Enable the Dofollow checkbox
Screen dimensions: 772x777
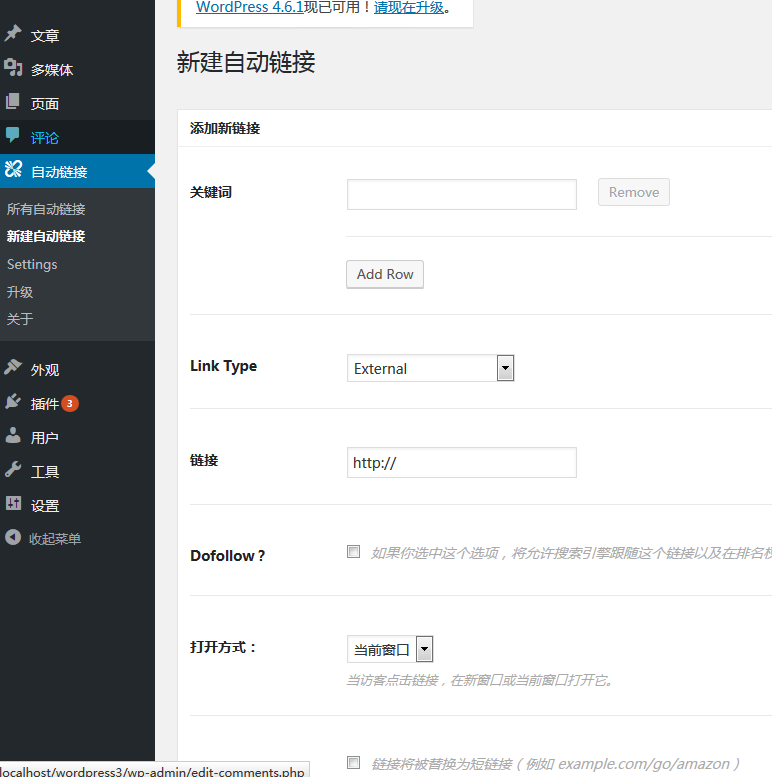tap(353, 551)
